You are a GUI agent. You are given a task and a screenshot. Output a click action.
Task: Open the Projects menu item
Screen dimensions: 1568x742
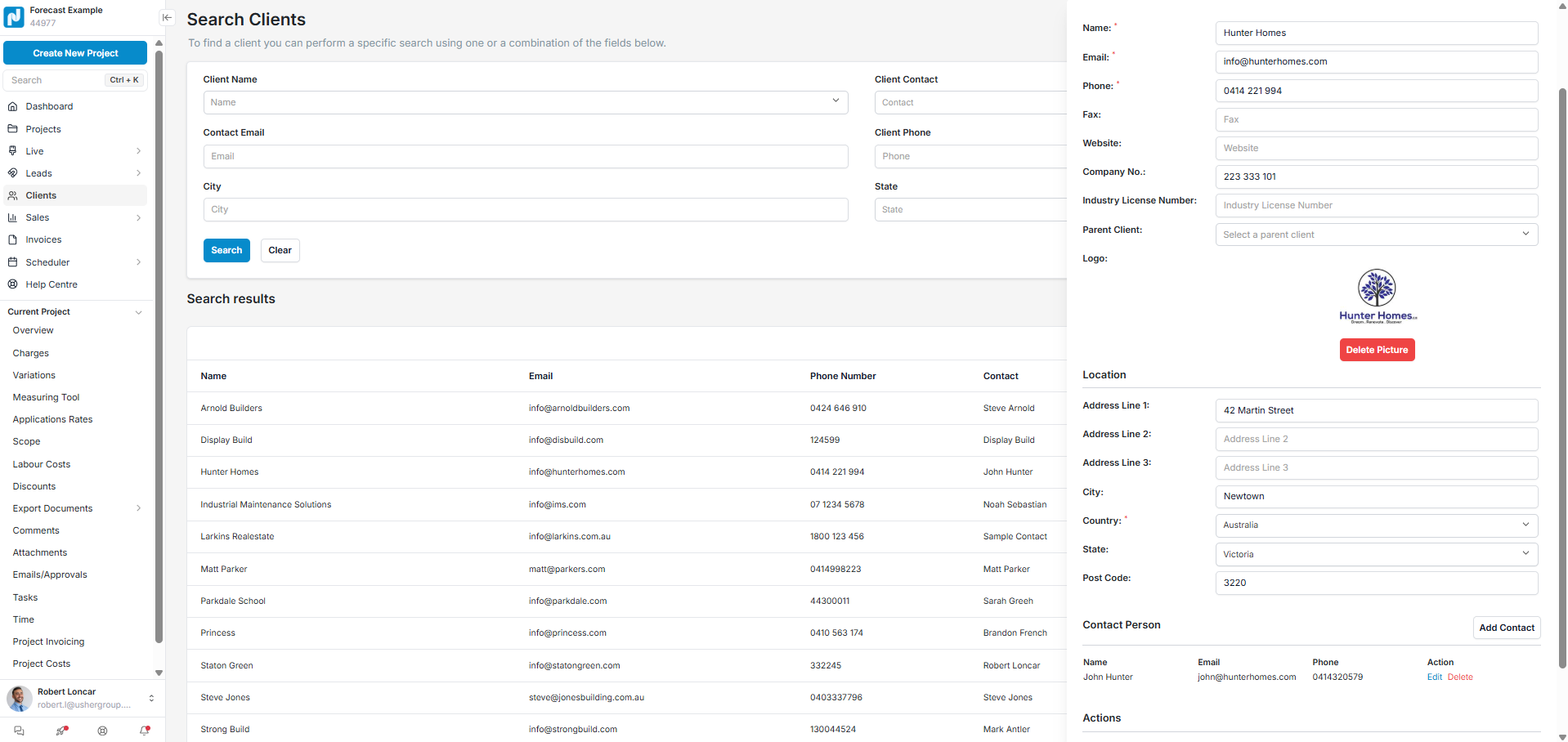43,129
